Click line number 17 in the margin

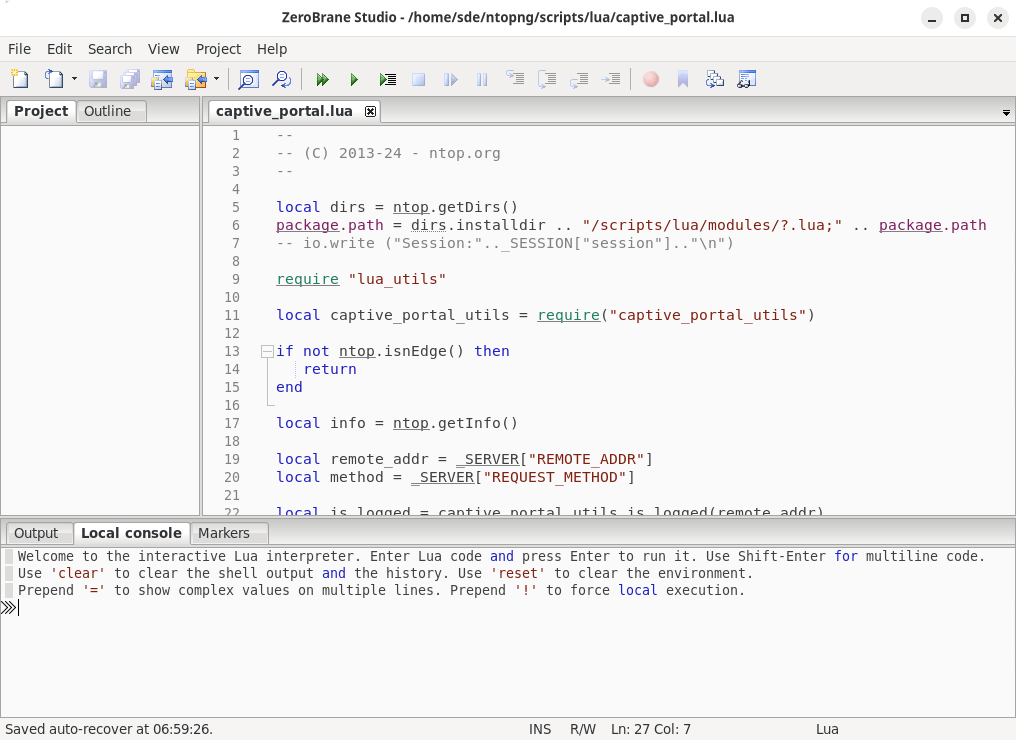(x=233, y=423)
